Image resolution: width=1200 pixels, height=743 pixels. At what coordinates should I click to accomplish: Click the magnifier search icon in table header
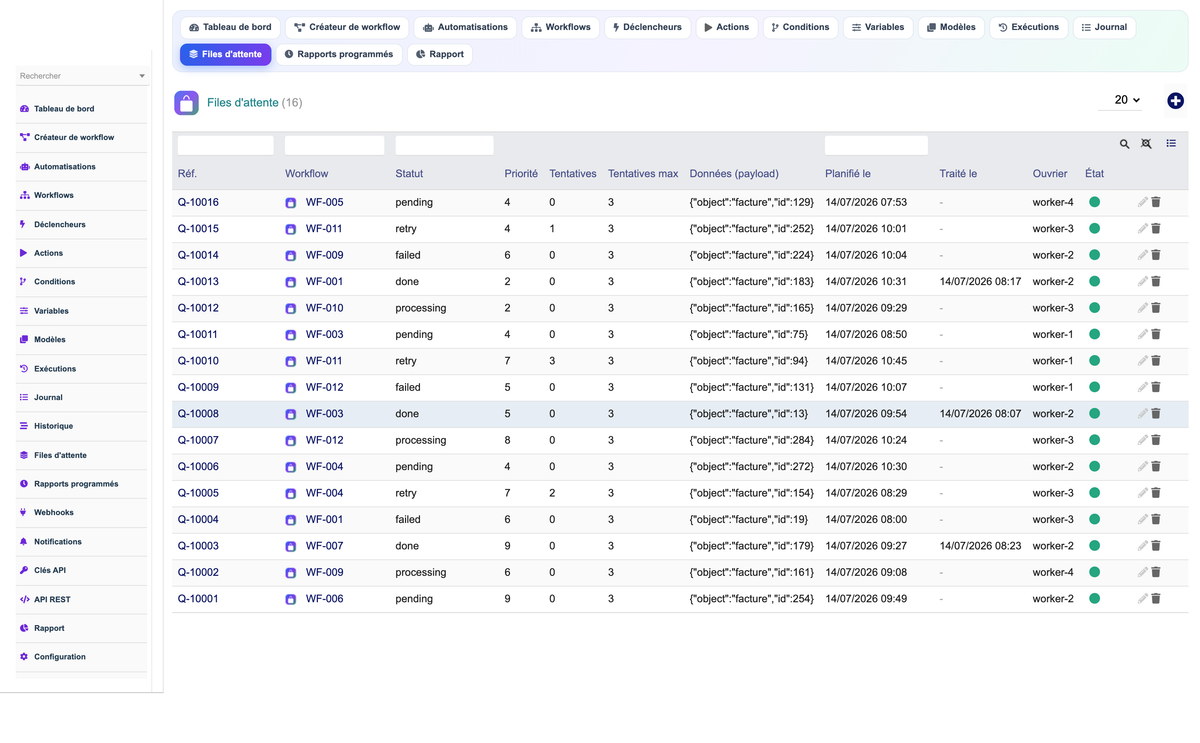click(1124, 144)
